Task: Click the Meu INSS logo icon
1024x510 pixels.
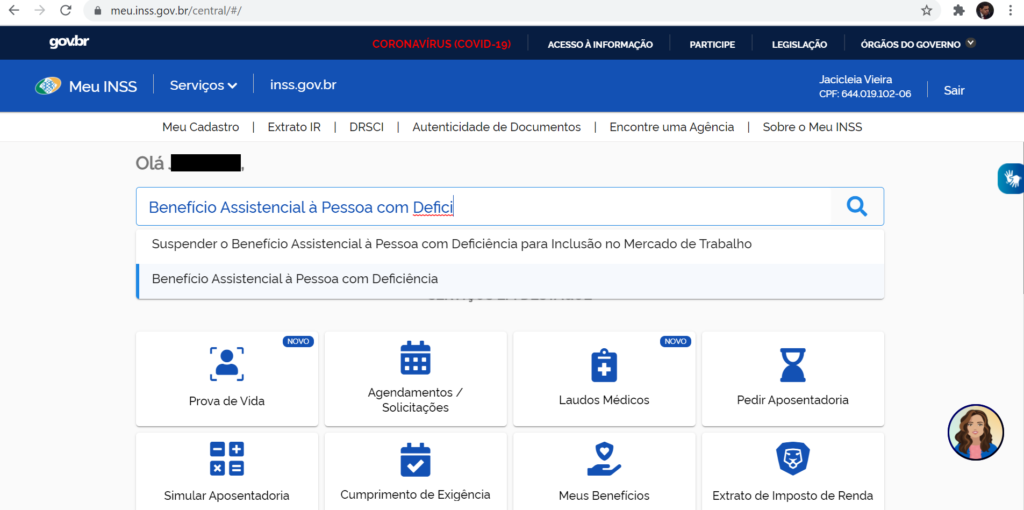Action: click(48, 86)
